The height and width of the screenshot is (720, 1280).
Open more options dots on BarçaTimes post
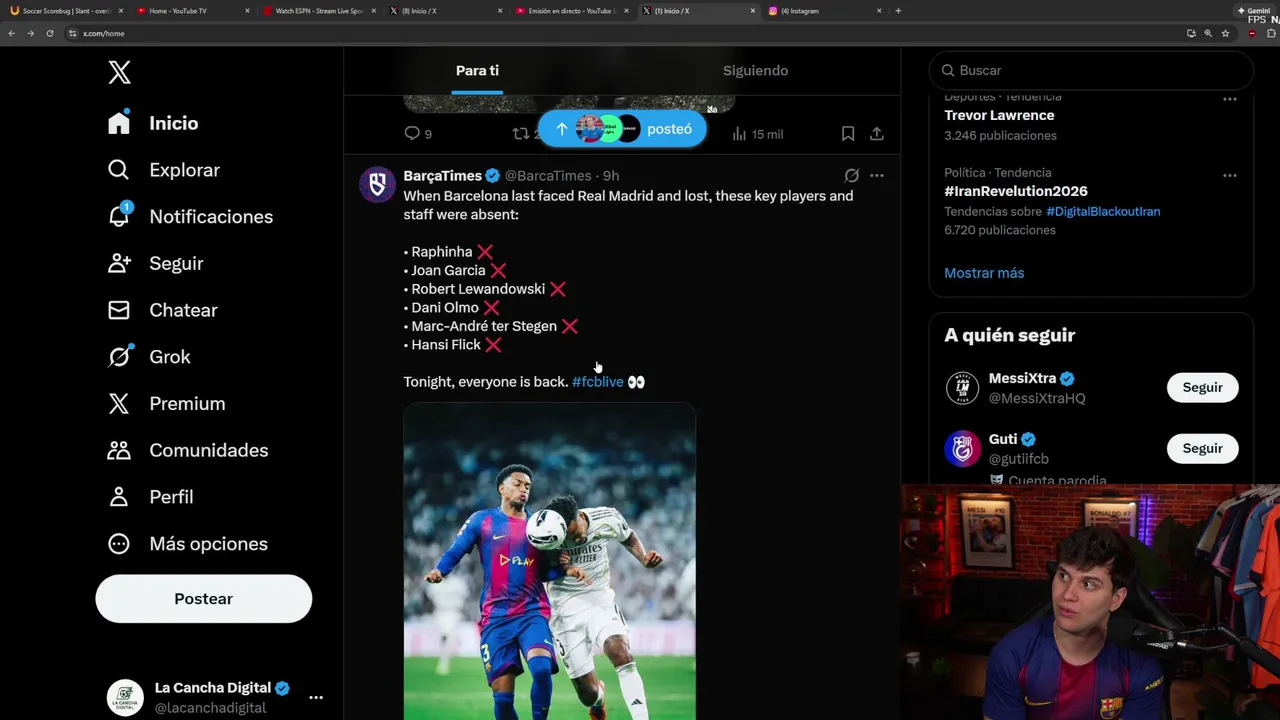pos(876,175)
